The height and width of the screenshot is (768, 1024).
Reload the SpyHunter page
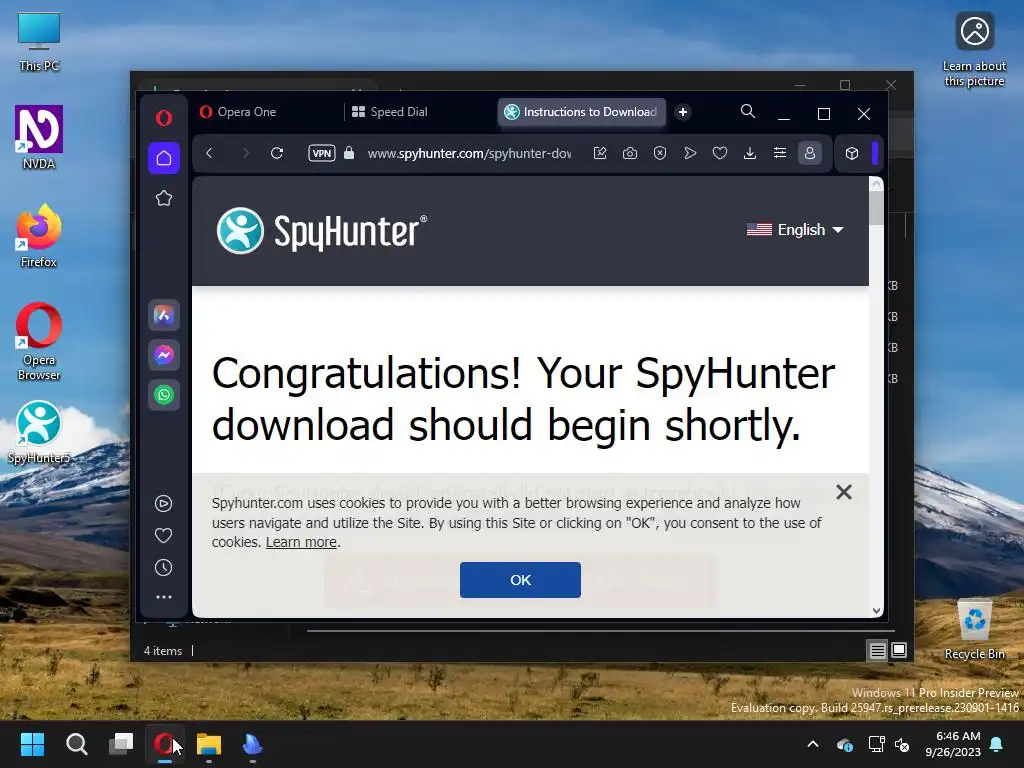(x=277, y=153)
